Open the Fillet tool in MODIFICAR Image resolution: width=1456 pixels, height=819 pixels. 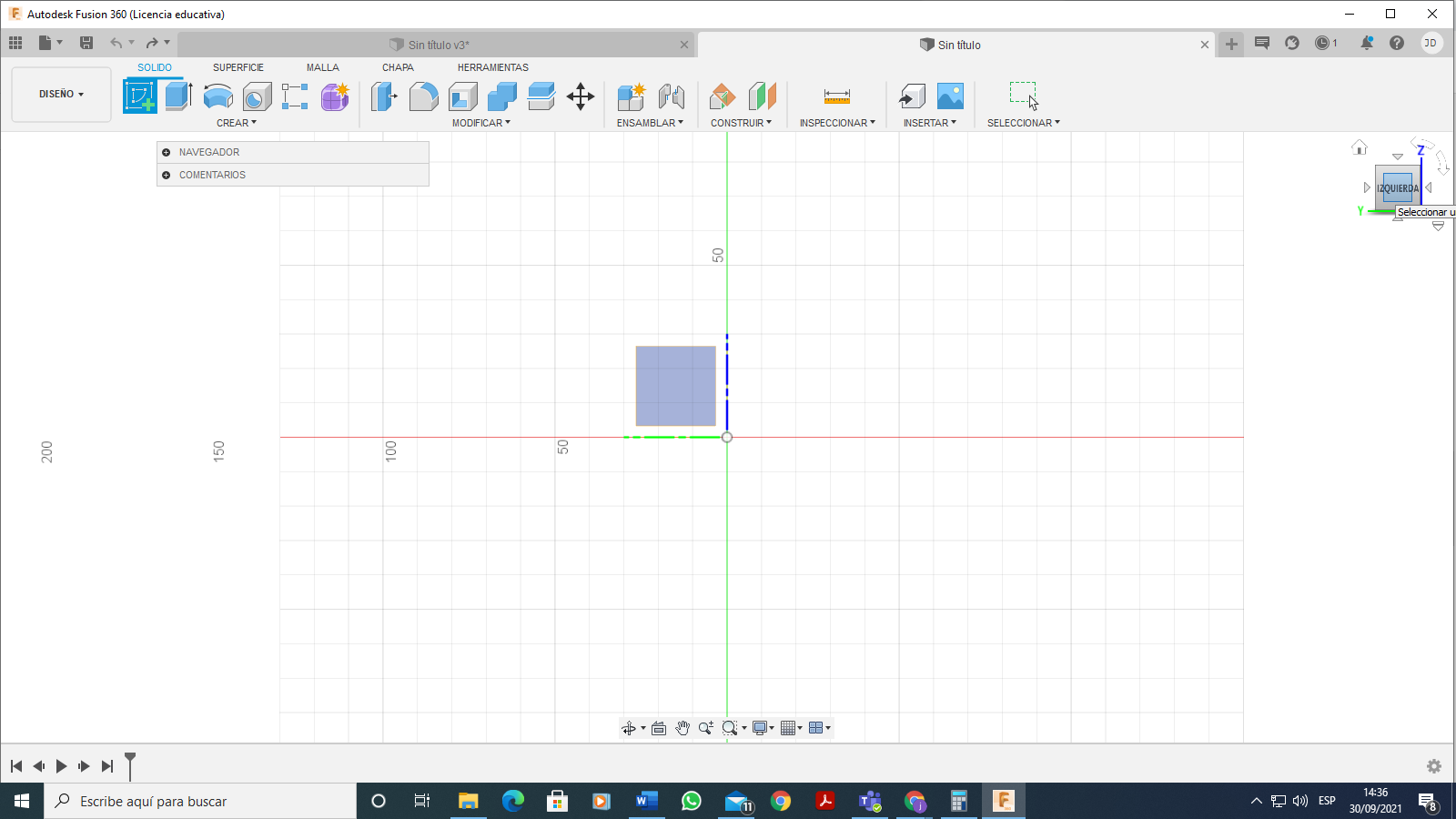click(424, 95)
